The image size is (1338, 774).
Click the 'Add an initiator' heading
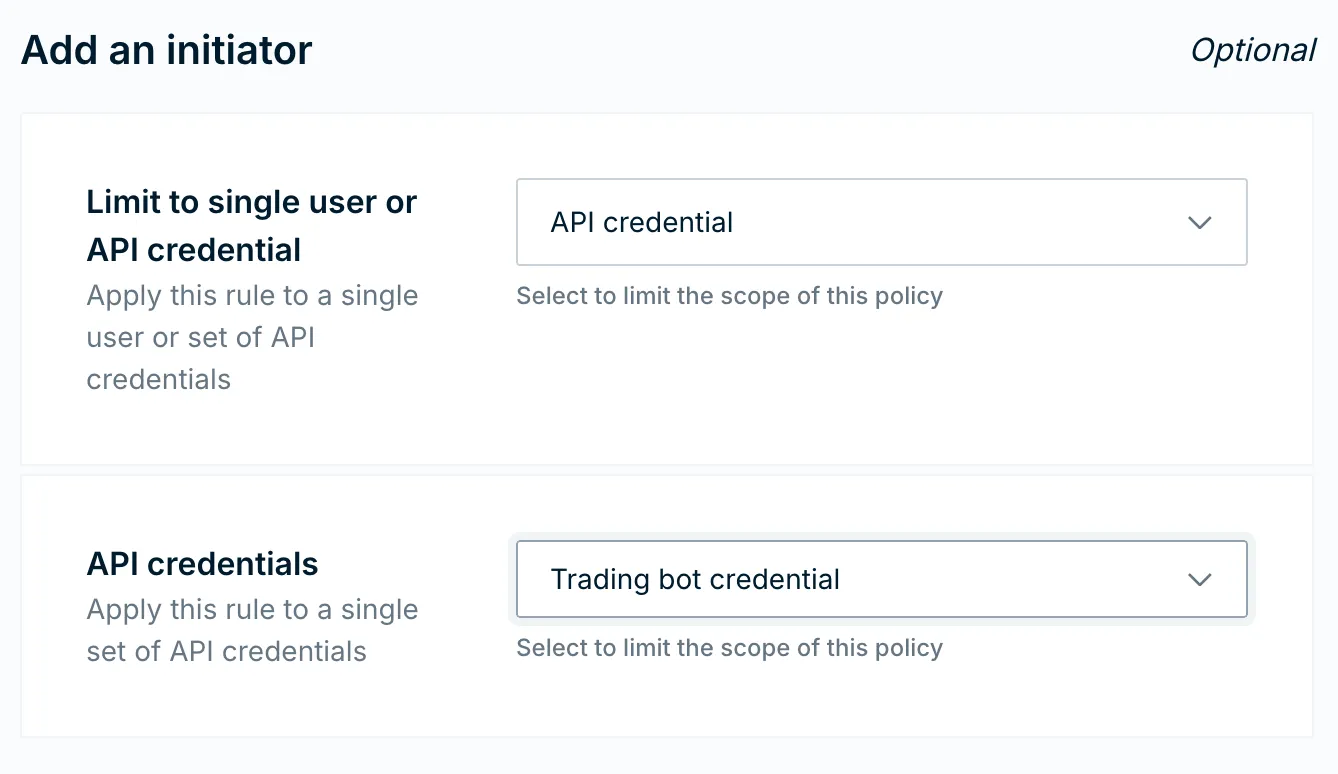coord(166,50)
